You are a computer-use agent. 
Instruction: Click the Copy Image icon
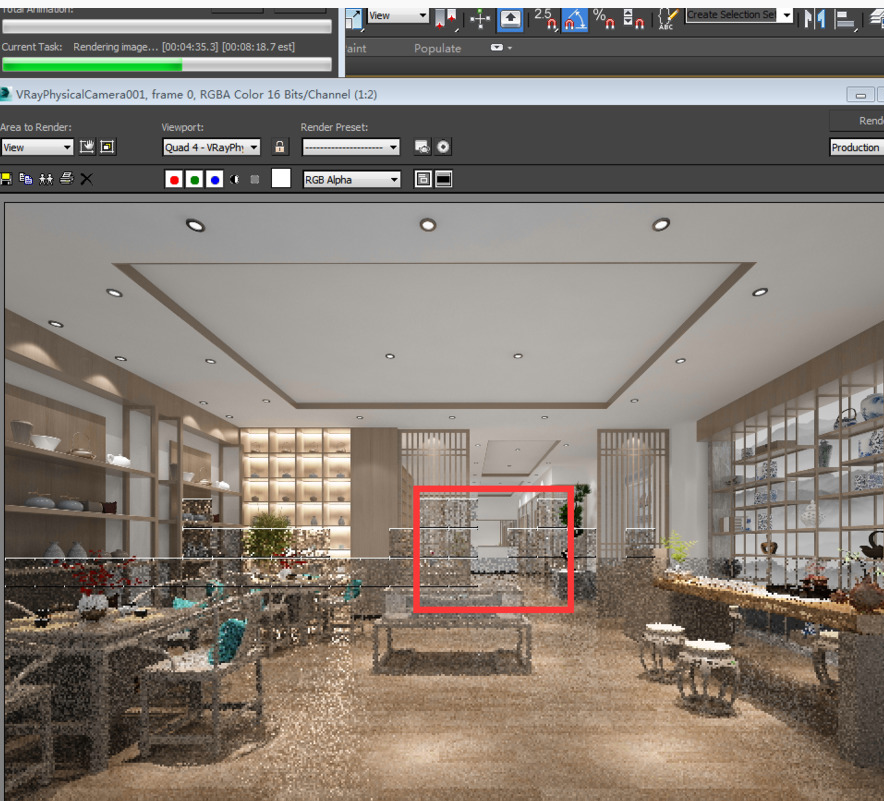[x=26, y=179]
